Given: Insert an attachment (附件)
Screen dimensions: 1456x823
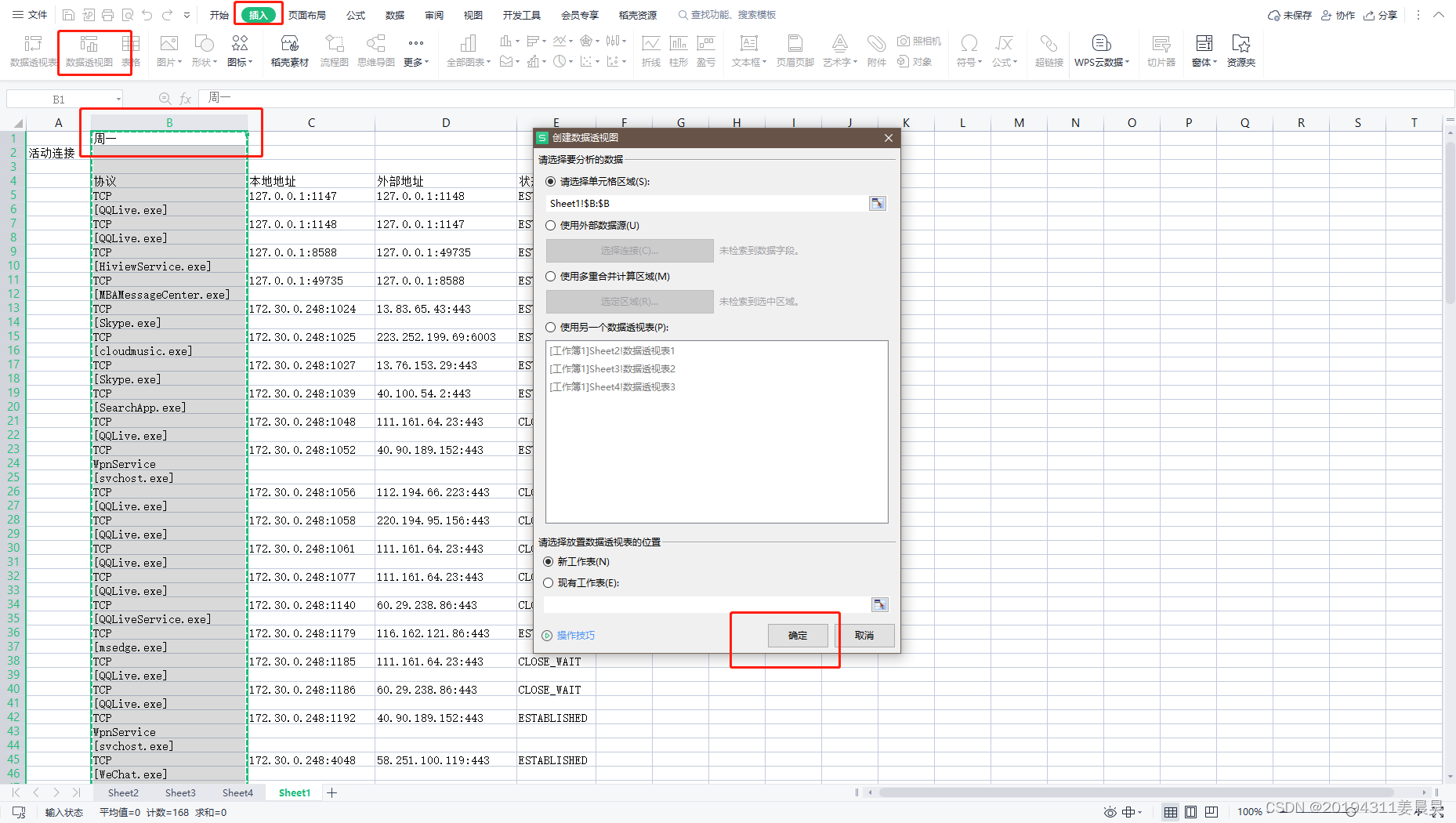Looking at the screenshot, I should click(x=877, y=51).
